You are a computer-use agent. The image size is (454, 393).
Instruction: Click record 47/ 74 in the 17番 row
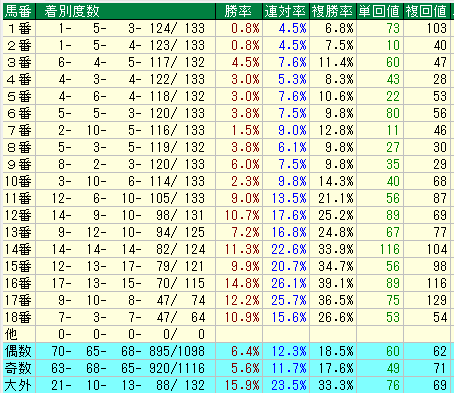181,301
